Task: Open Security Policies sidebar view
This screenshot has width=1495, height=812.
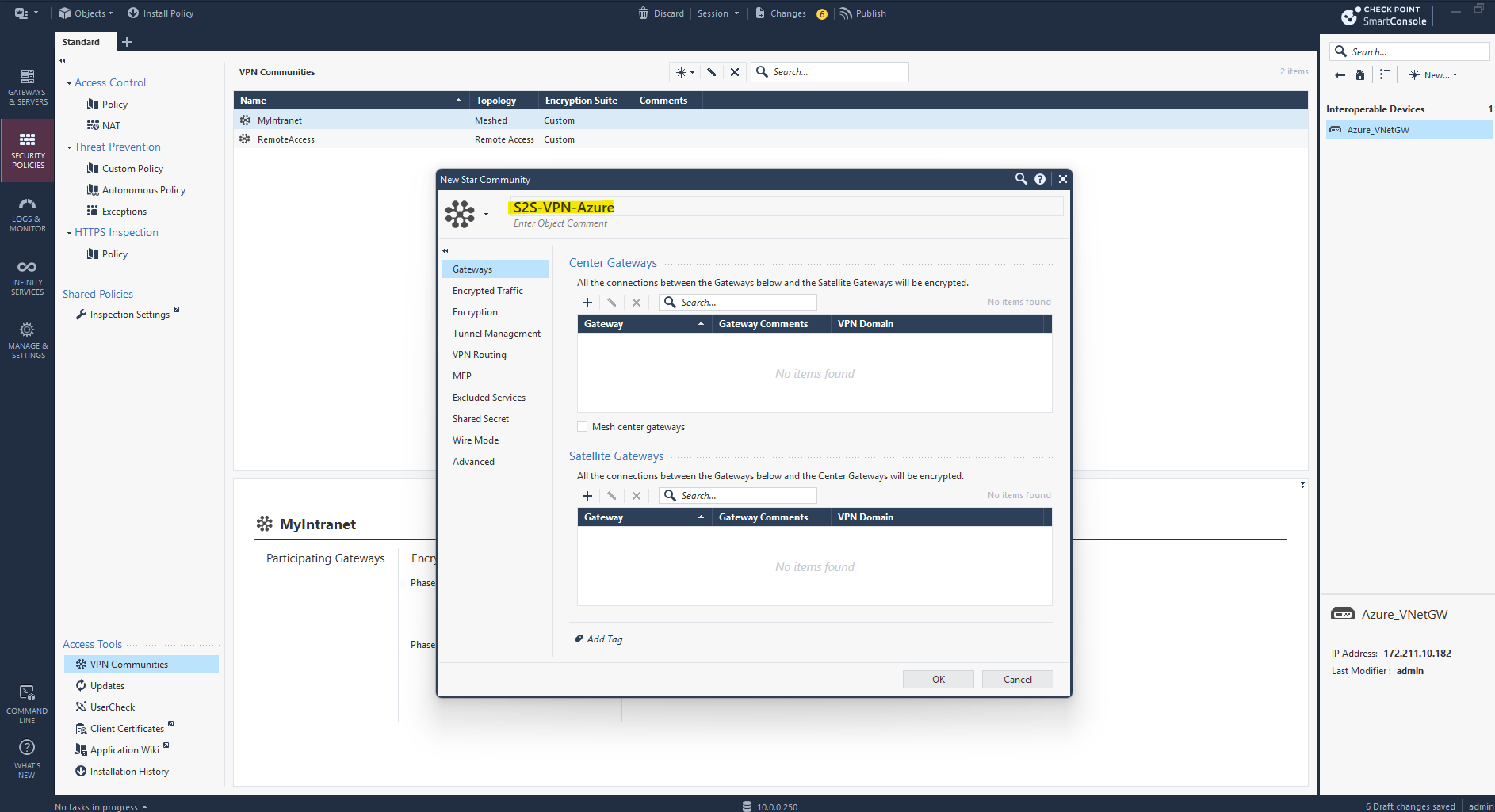Action: 28,151
